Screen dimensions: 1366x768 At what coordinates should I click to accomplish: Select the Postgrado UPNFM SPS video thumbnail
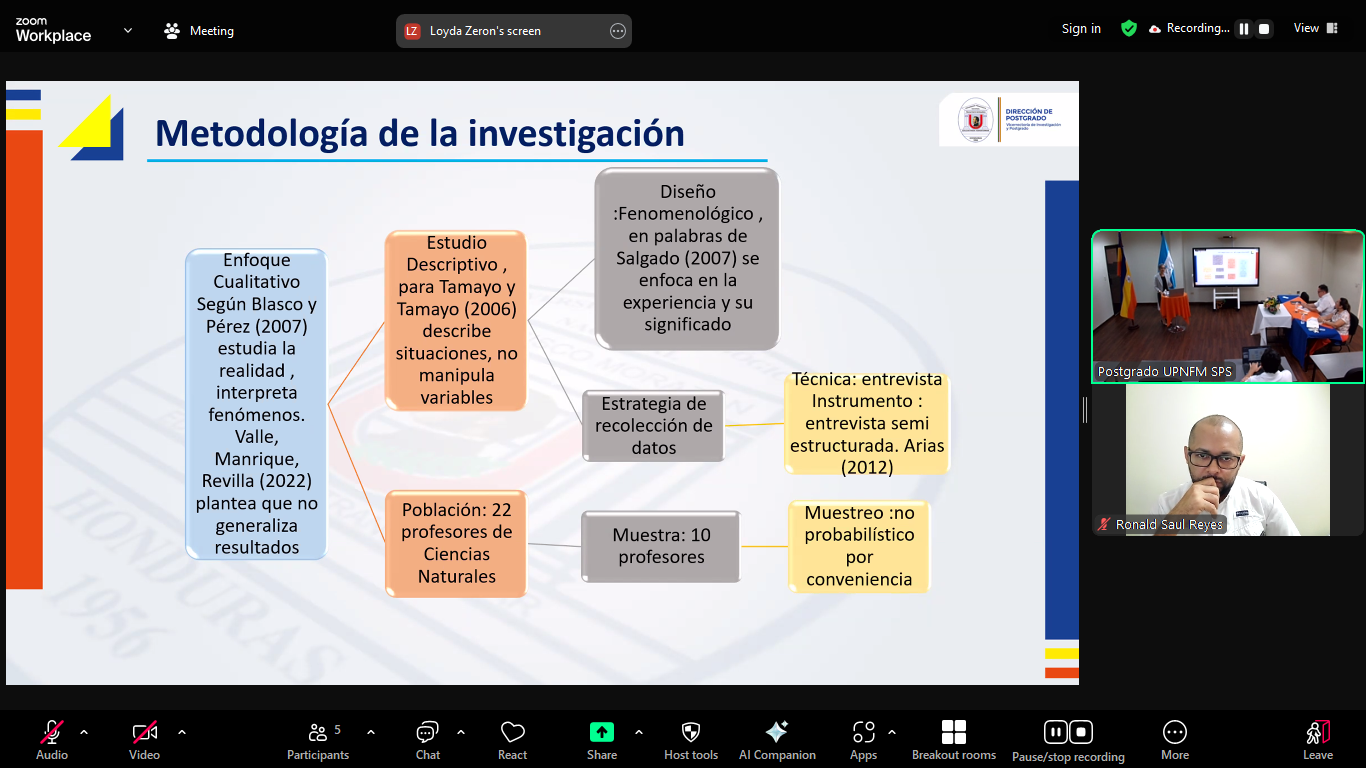pos(1228,307)
